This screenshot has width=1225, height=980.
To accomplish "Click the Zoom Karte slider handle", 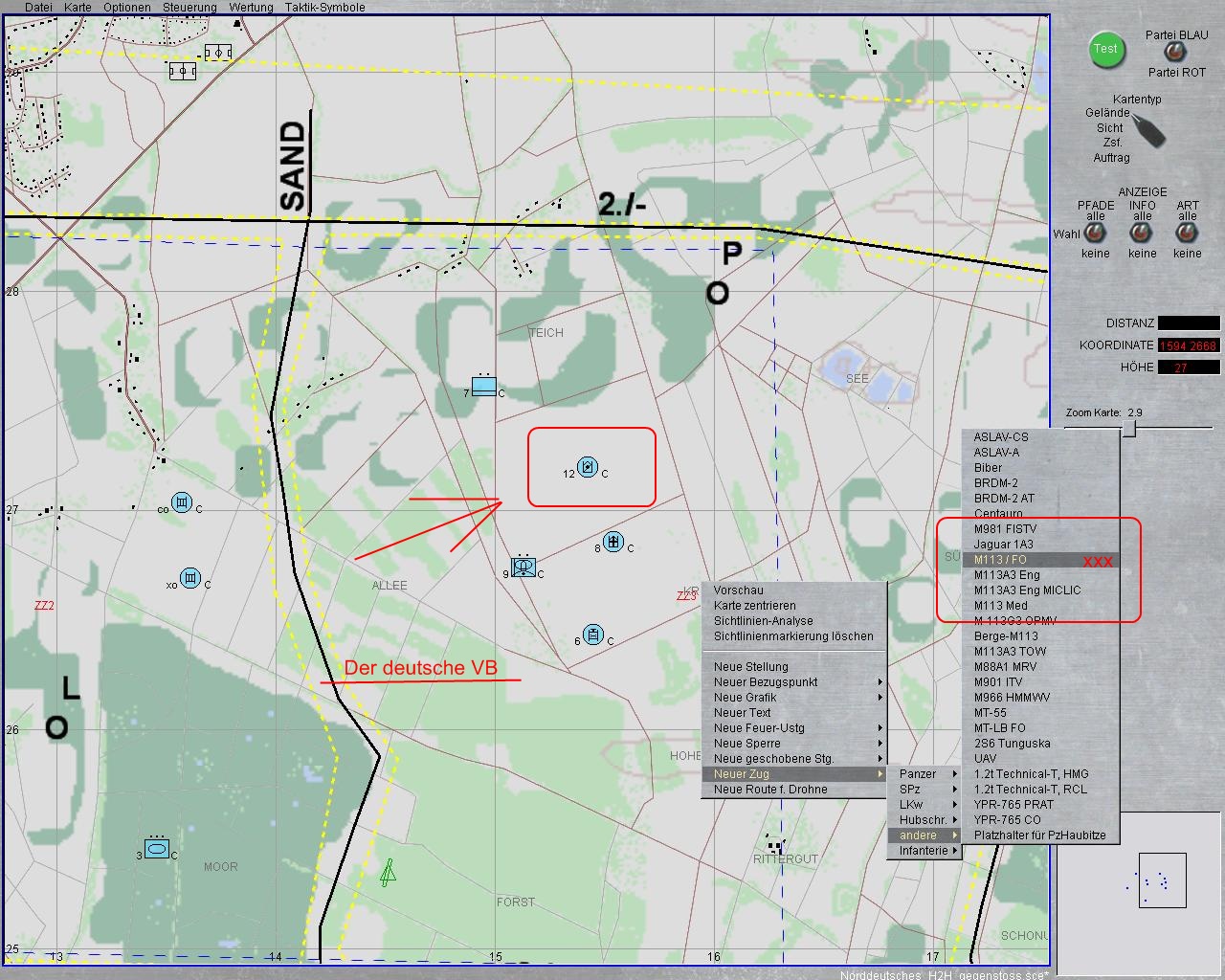I will pyautogui.click(x=1129, y=428).
